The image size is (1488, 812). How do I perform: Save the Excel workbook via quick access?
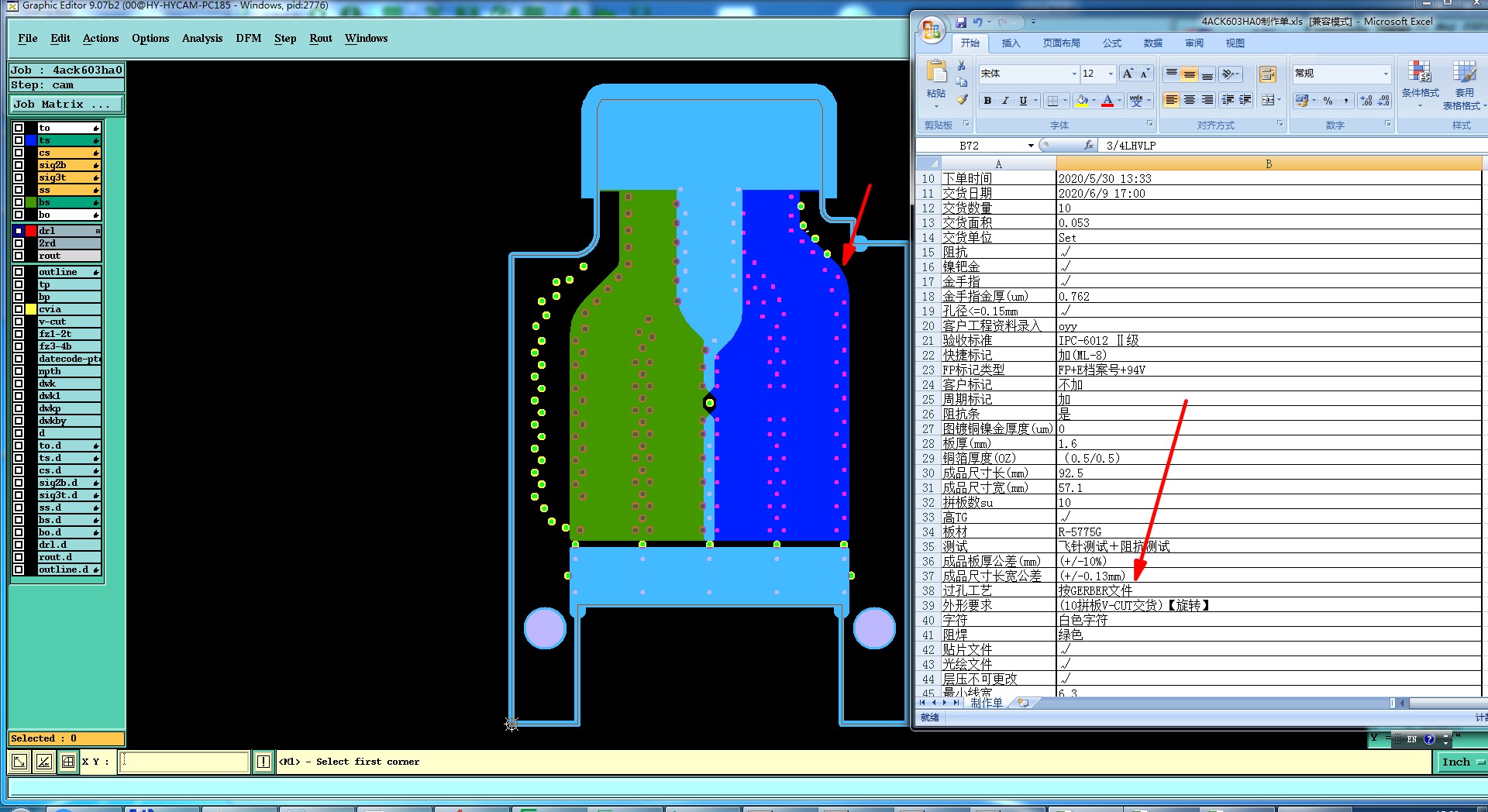(x=961, y=22)
